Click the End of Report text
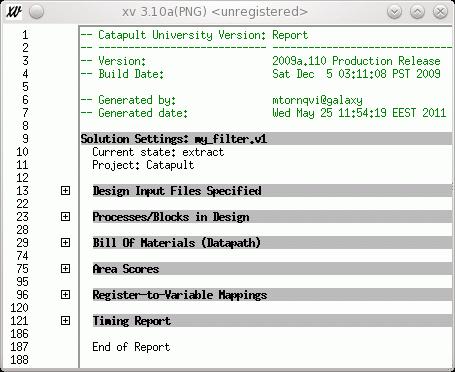 click(x=131, y=347)
